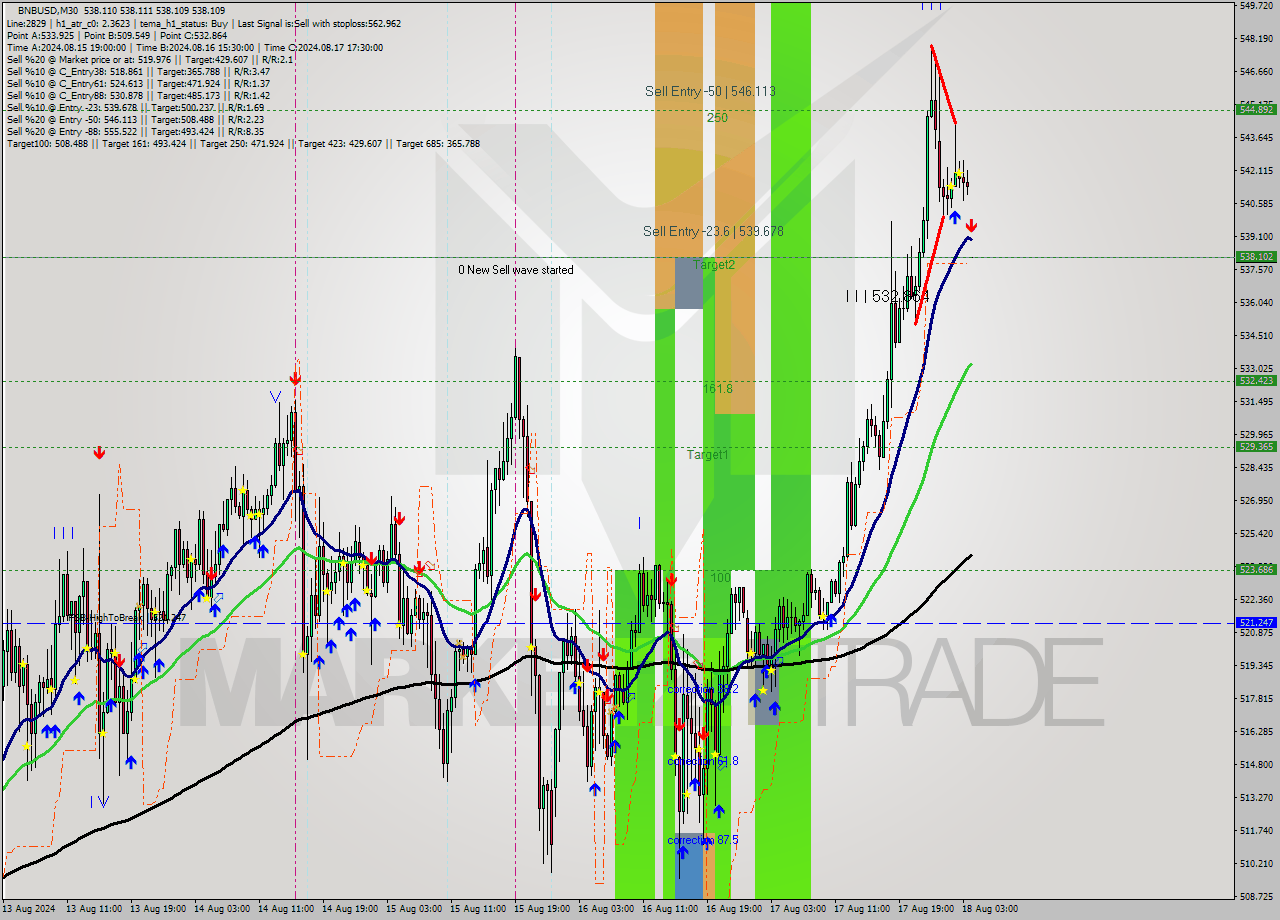This screenshot has width=1280, height=920.
Task: Click the '100' level label
Action: 720,577
